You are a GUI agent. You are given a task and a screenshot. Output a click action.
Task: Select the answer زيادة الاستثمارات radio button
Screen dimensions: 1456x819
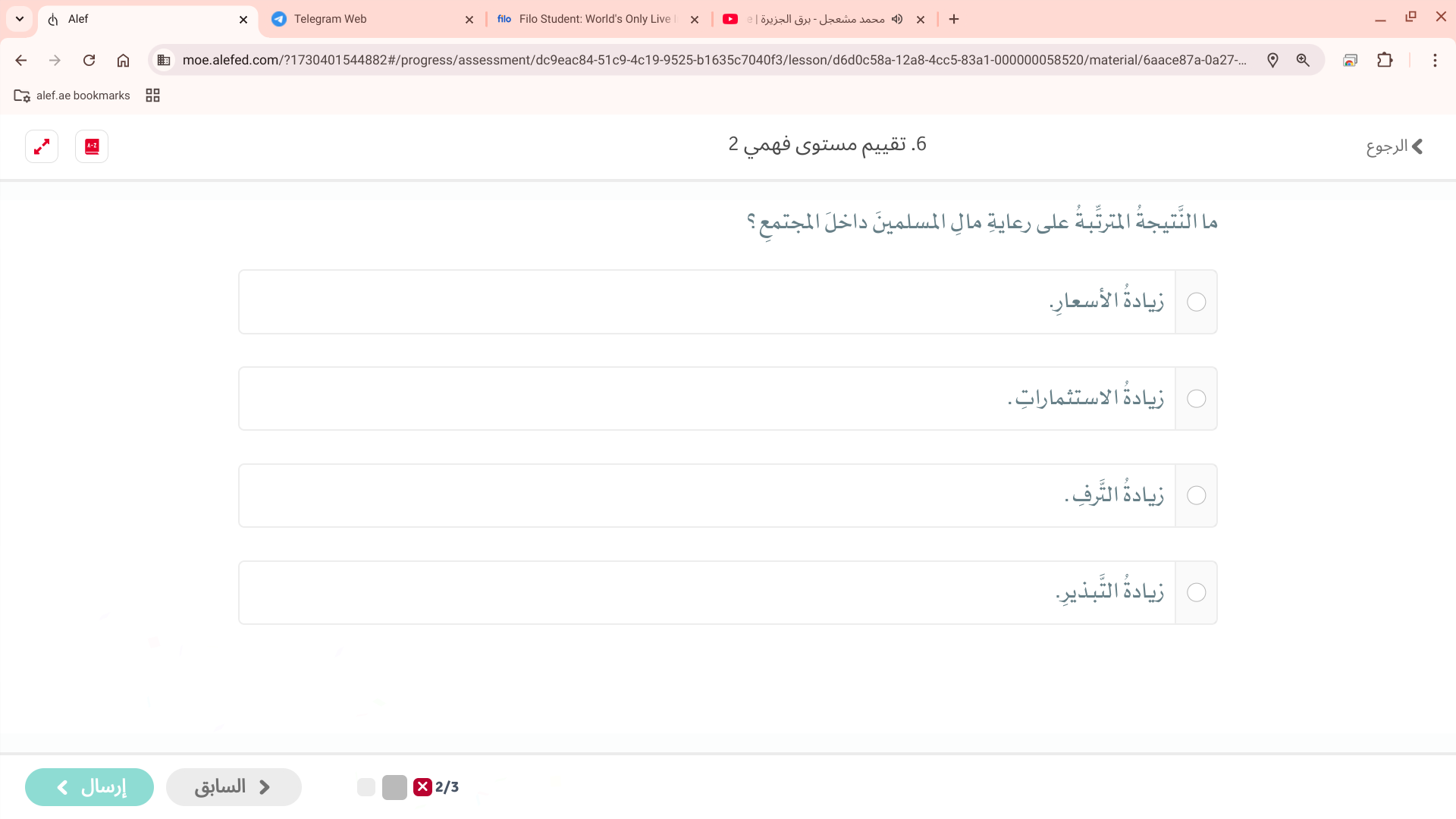1196,399
